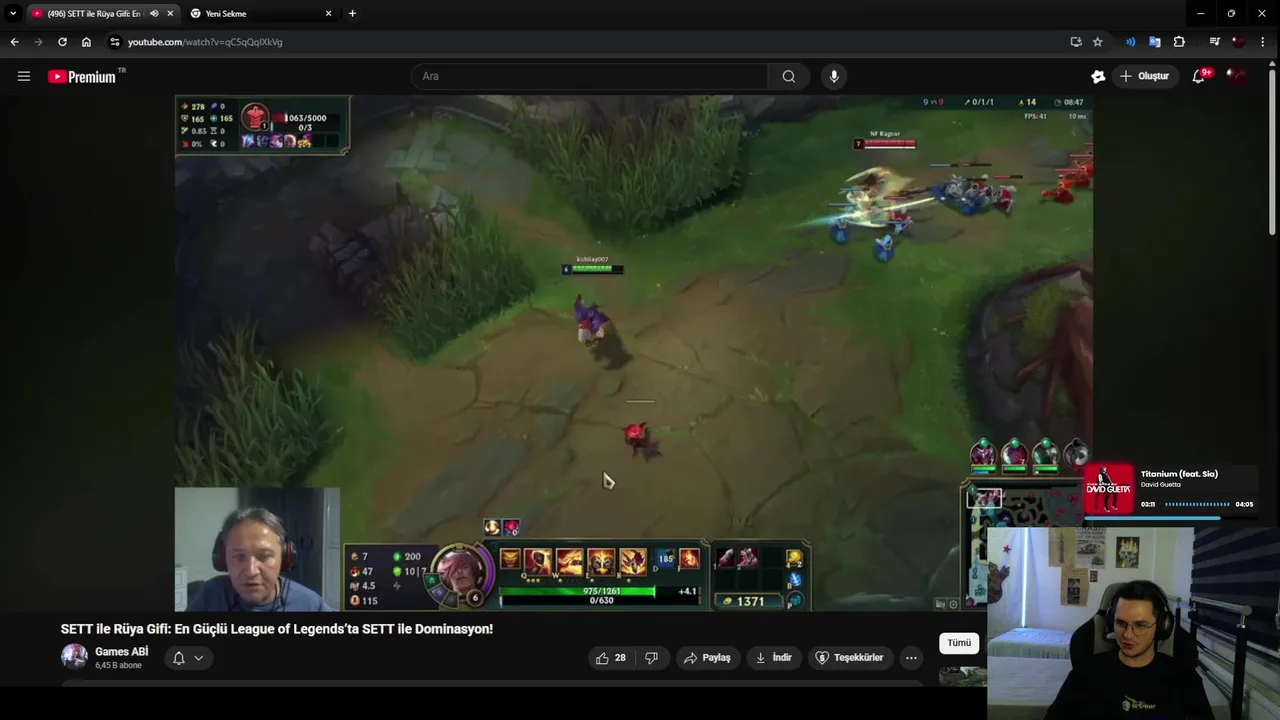This screenshot has height=720, width=1280.
Task: Dislike the video
Action: pos(652,657)
